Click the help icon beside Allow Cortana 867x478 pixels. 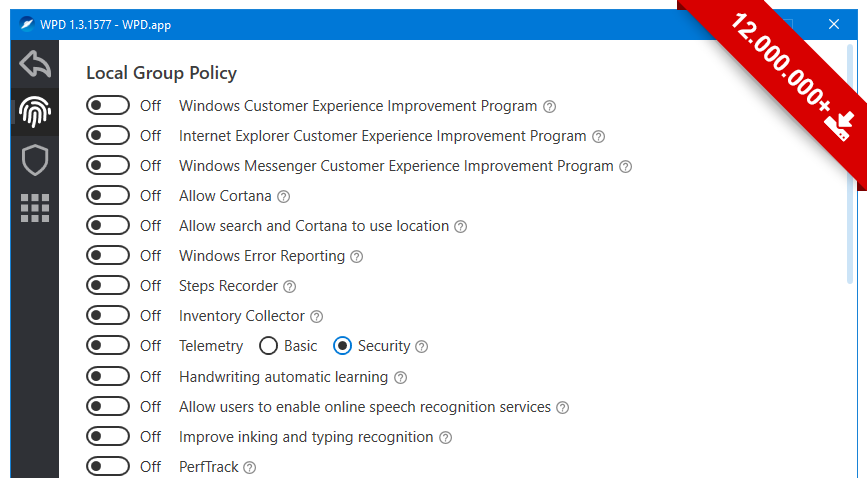coord(283,197)
